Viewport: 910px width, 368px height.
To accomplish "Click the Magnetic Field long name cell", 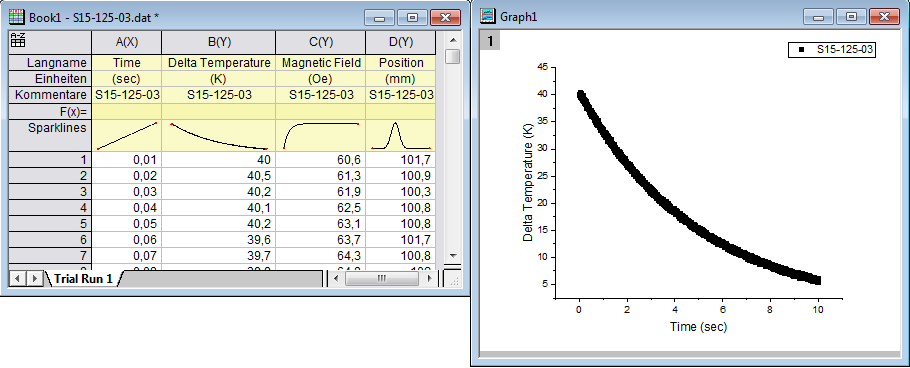I will click(x=321, y=63).
